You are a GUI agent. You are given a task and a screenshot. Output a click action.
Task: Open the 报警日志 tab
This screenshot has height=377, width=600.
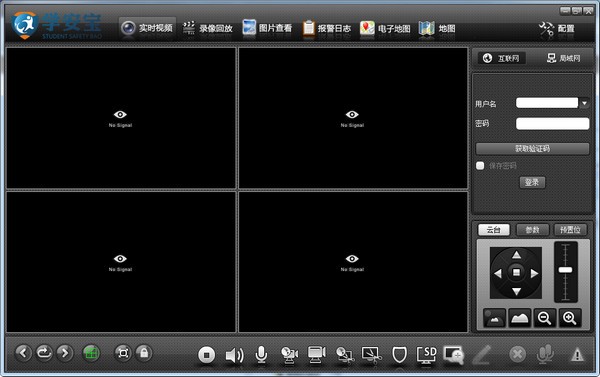[327, 28]
